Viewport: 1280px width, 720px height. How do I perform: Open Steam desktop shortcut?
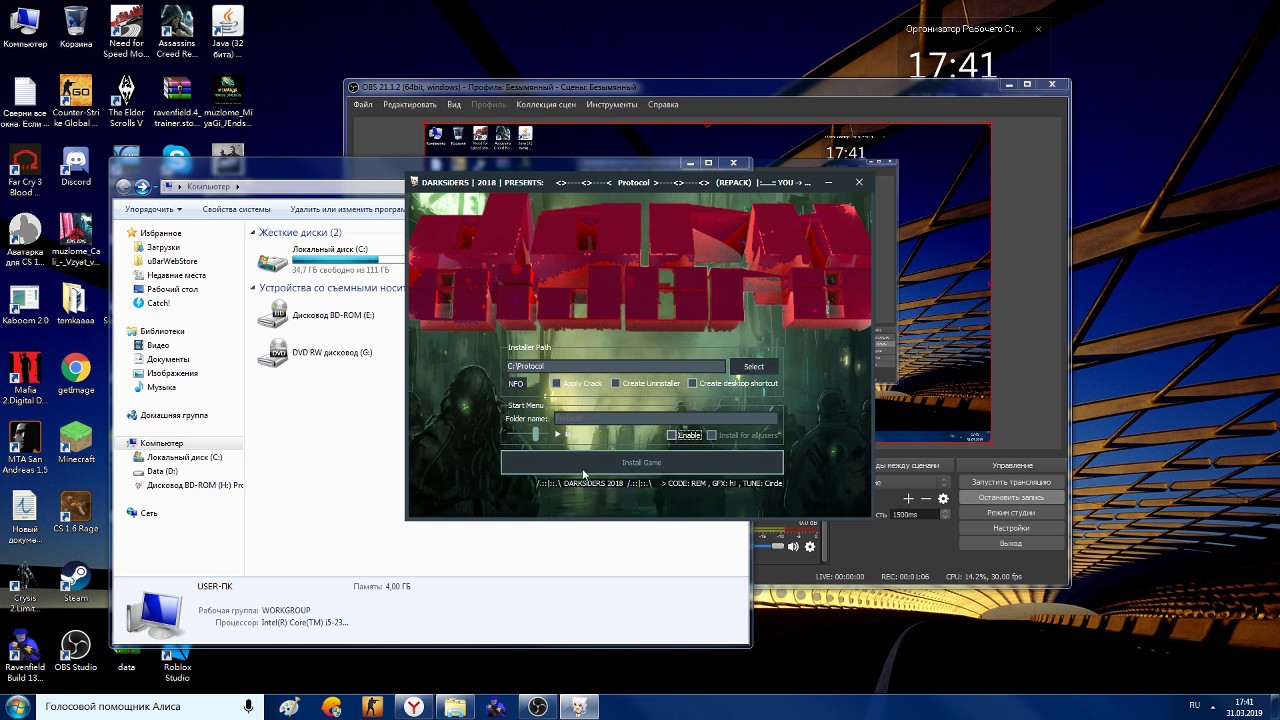coord(76,583)
